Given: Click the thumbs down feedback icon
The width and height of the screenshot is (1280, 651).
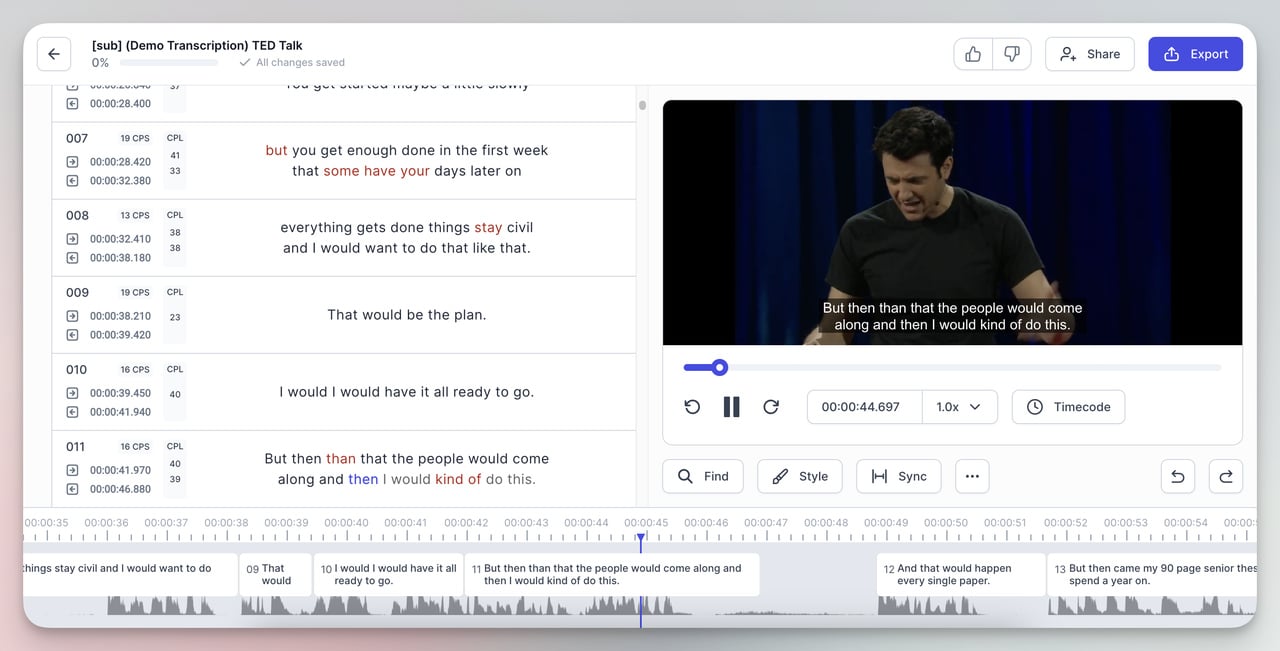Looking at the screenshot, I should 1012,54.
